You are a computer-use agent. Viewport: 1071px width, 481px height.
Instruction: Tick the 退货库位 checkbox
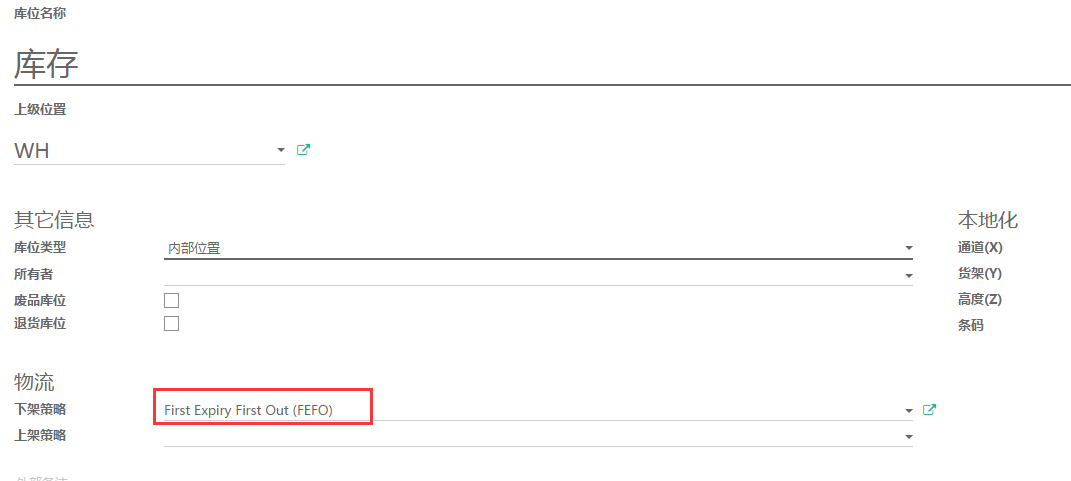(x=171, y=324)
